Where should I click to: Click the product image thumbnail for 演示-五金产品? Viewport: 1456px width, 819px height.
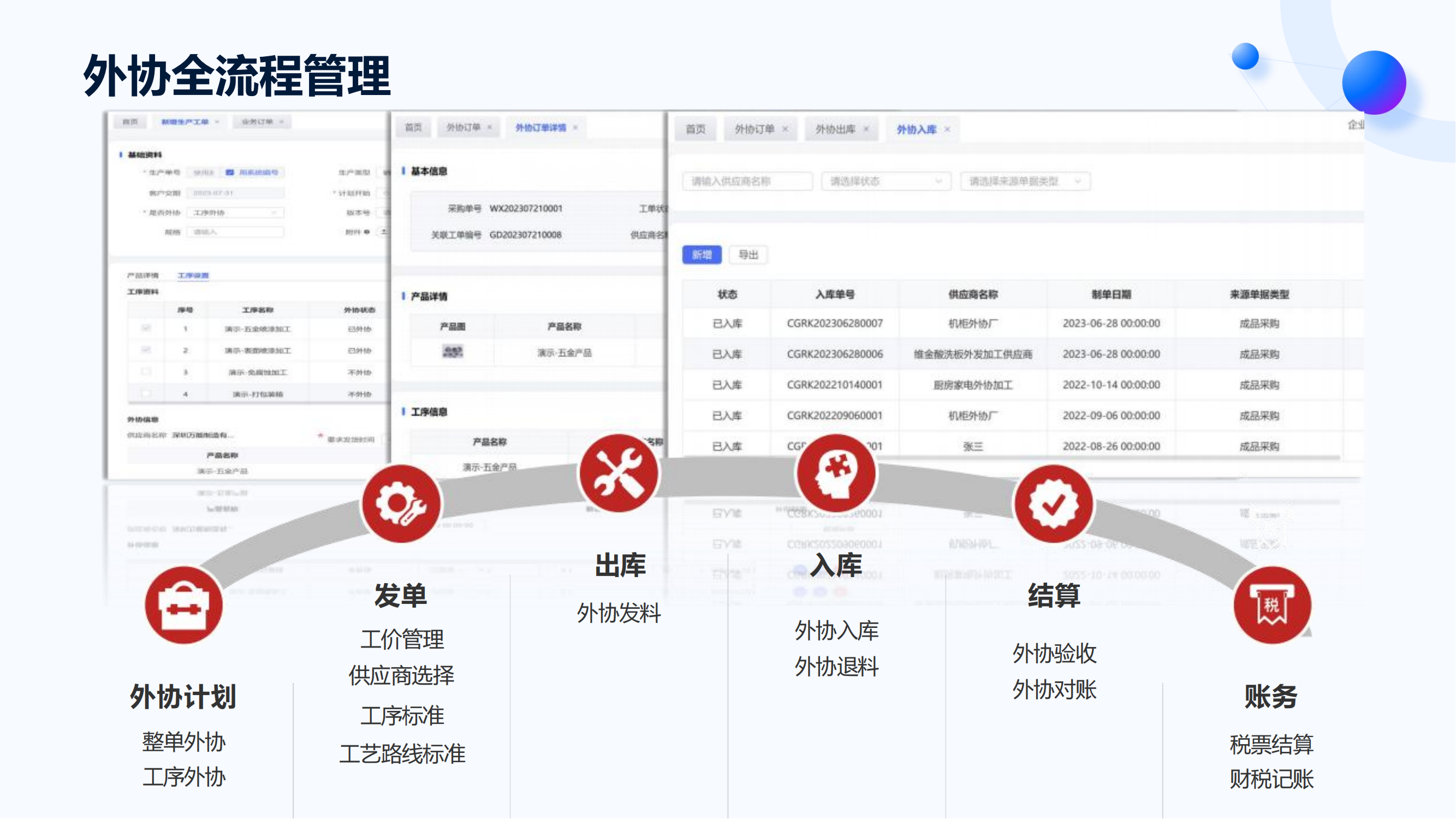[x=452, y=352]
